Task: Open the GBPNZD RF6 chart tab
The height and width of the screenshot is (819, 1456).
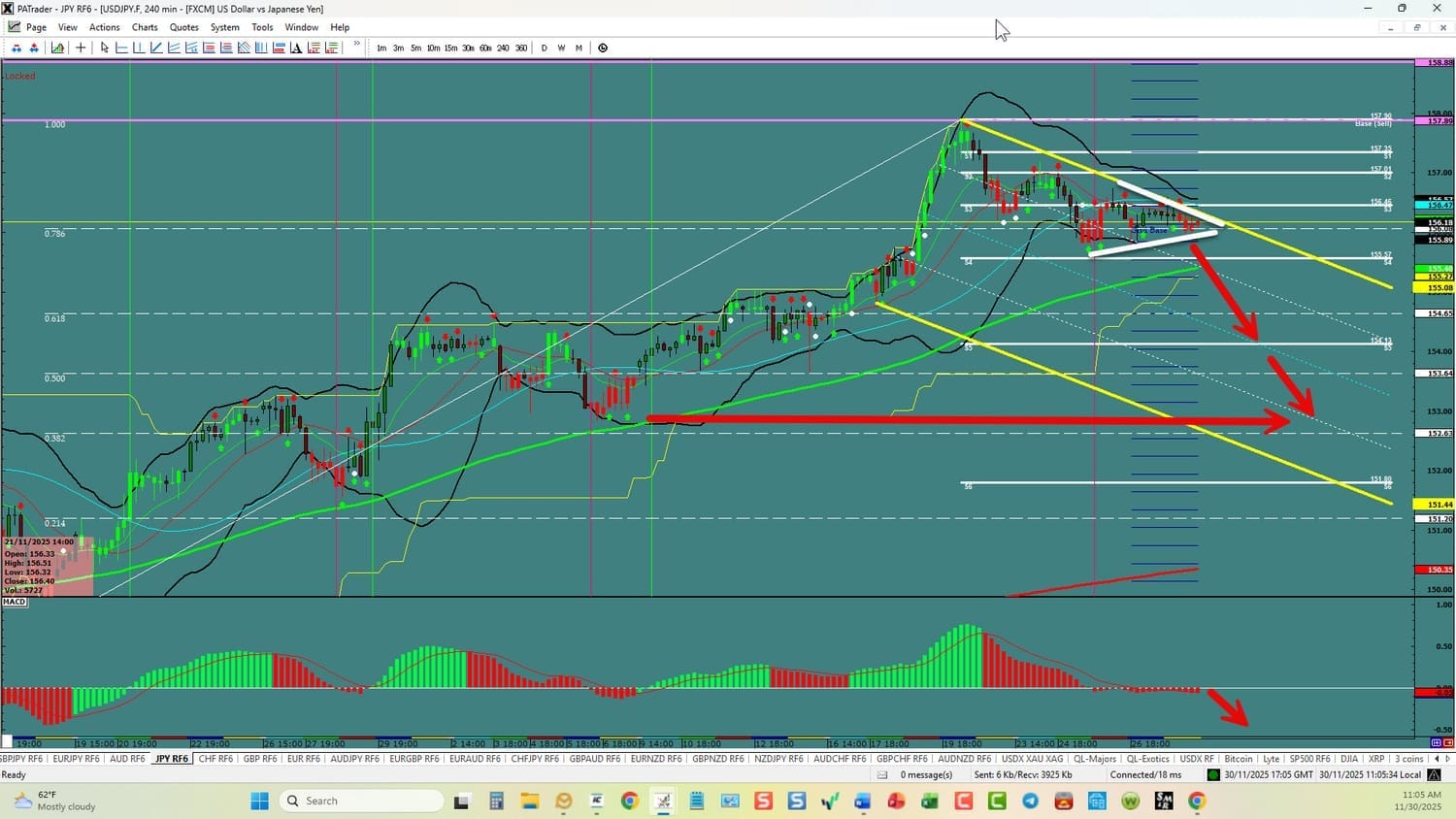Action: 718,759
